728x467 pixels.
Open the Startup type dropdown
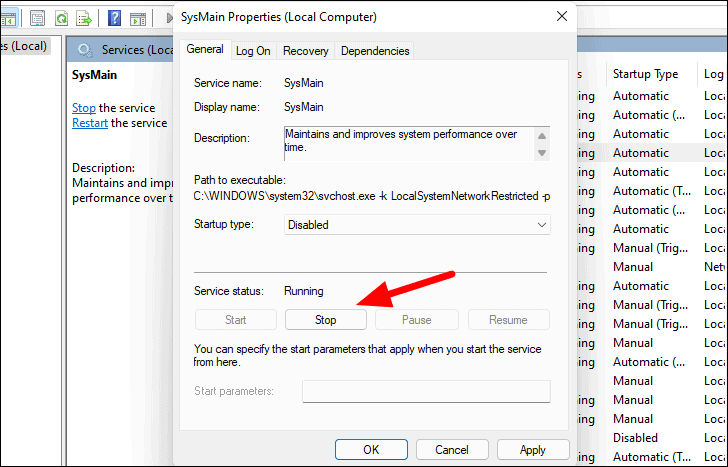coord(417,225)
